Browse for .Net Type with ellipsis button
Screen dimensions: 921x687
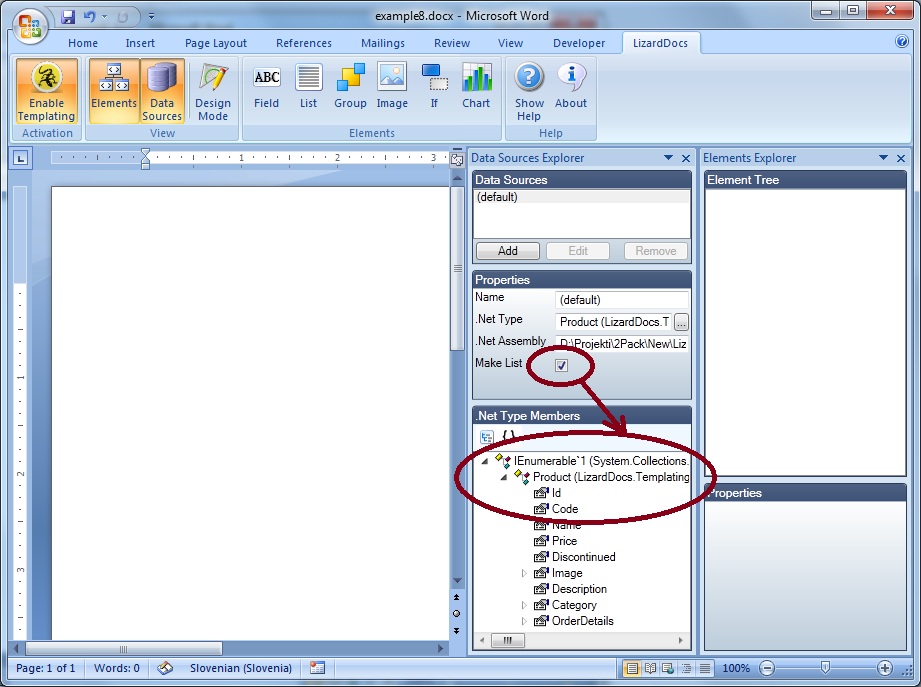click(681, 322)
